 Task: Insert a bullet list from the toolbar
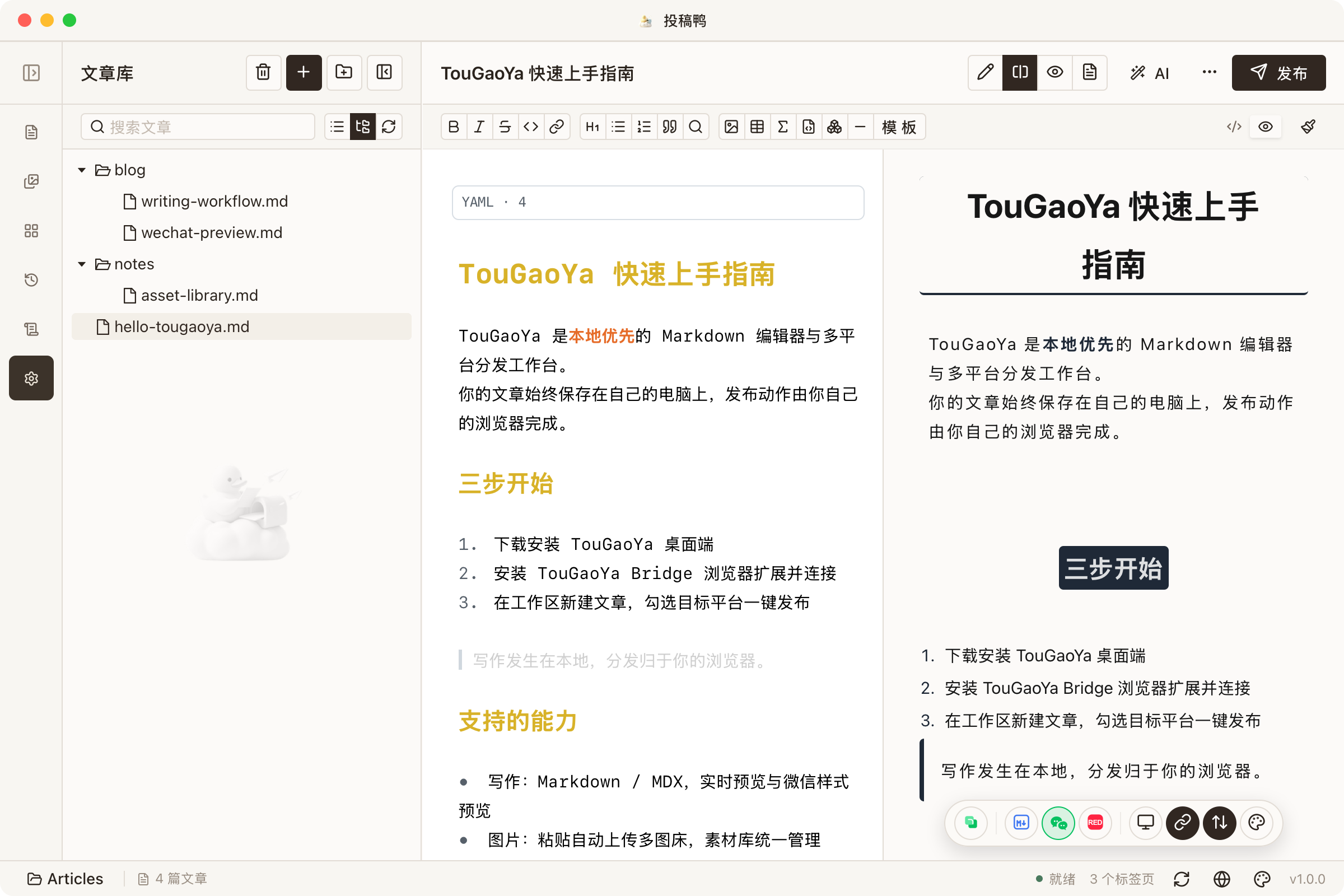point(618,127)
